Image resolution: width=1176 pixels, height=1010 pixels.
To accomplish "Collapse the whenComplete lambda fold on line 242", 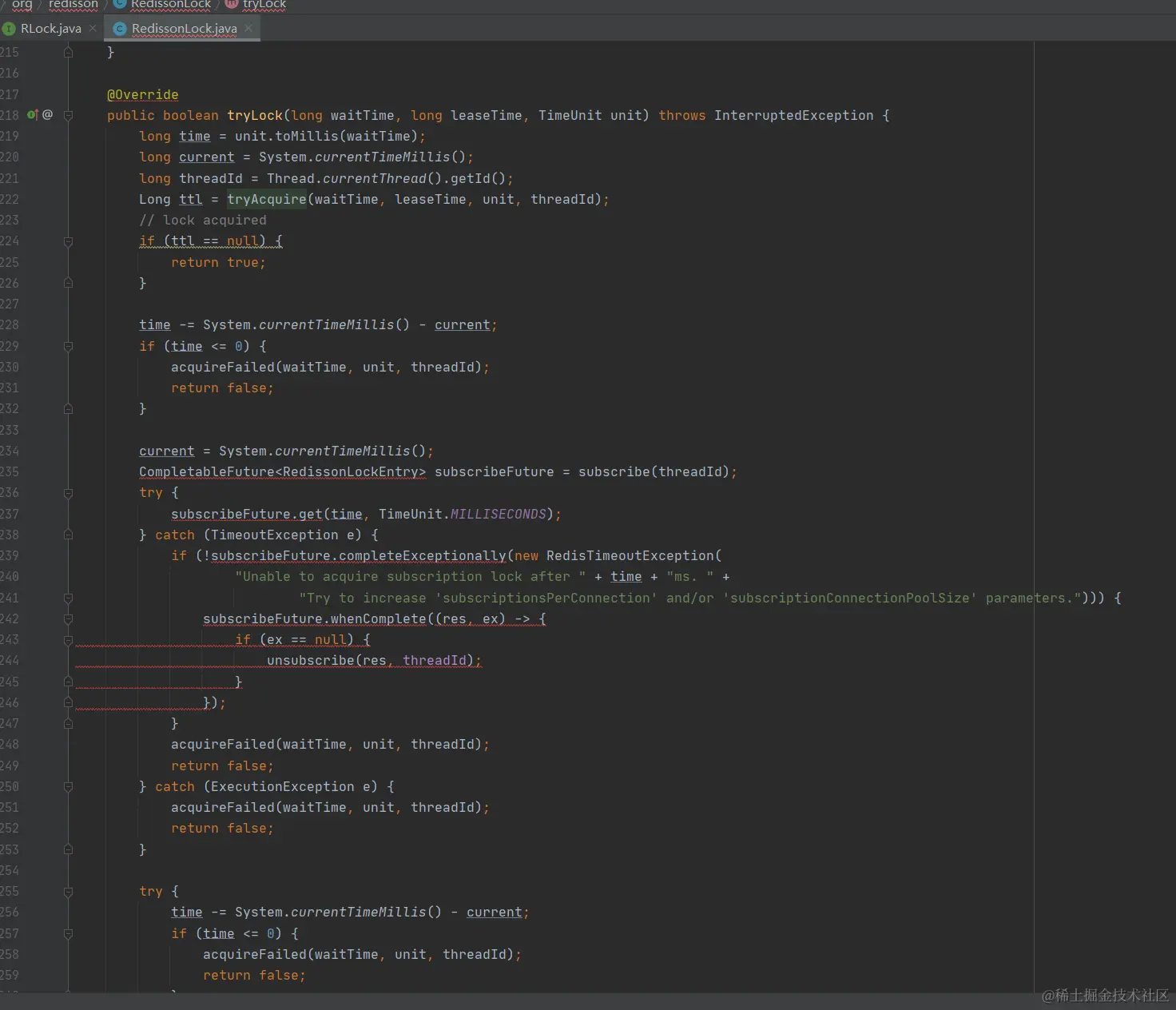I will tap(68, 619).
